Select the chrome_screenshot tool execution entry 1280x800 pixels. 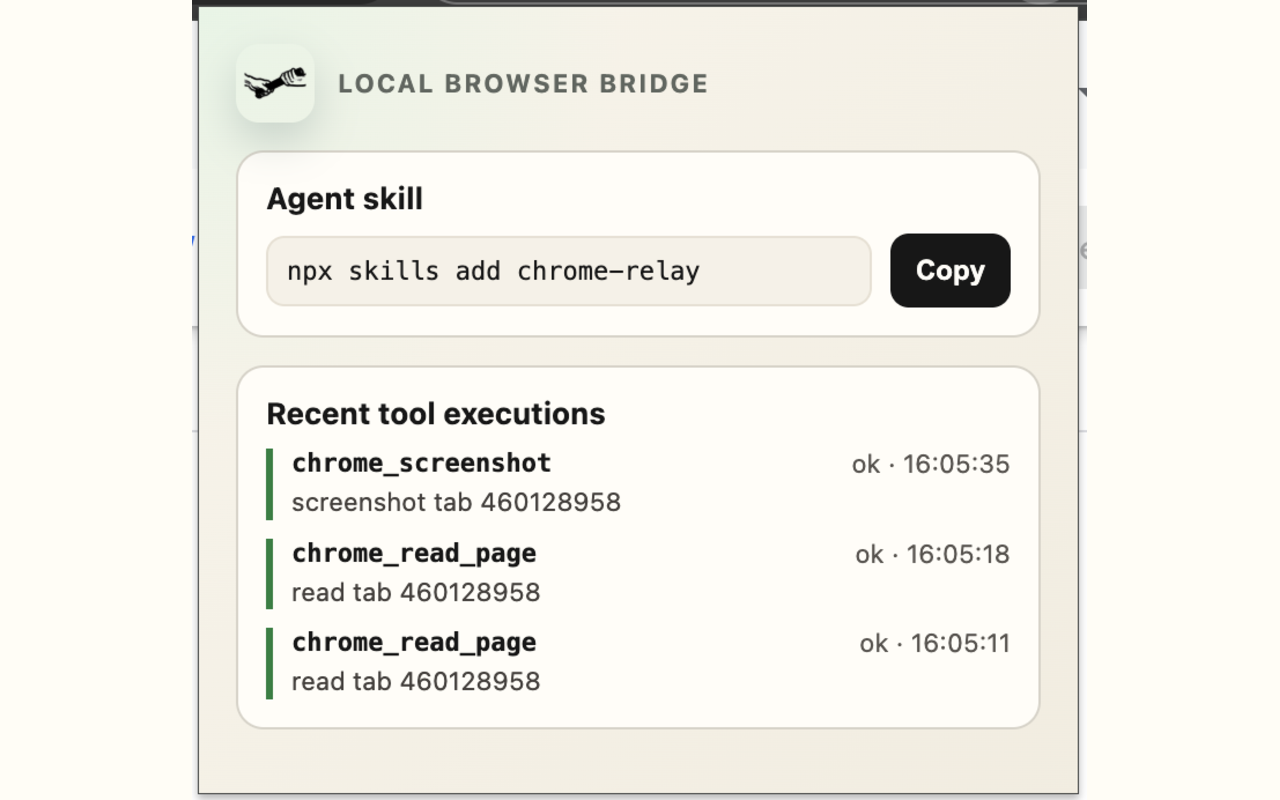(640, 480)
